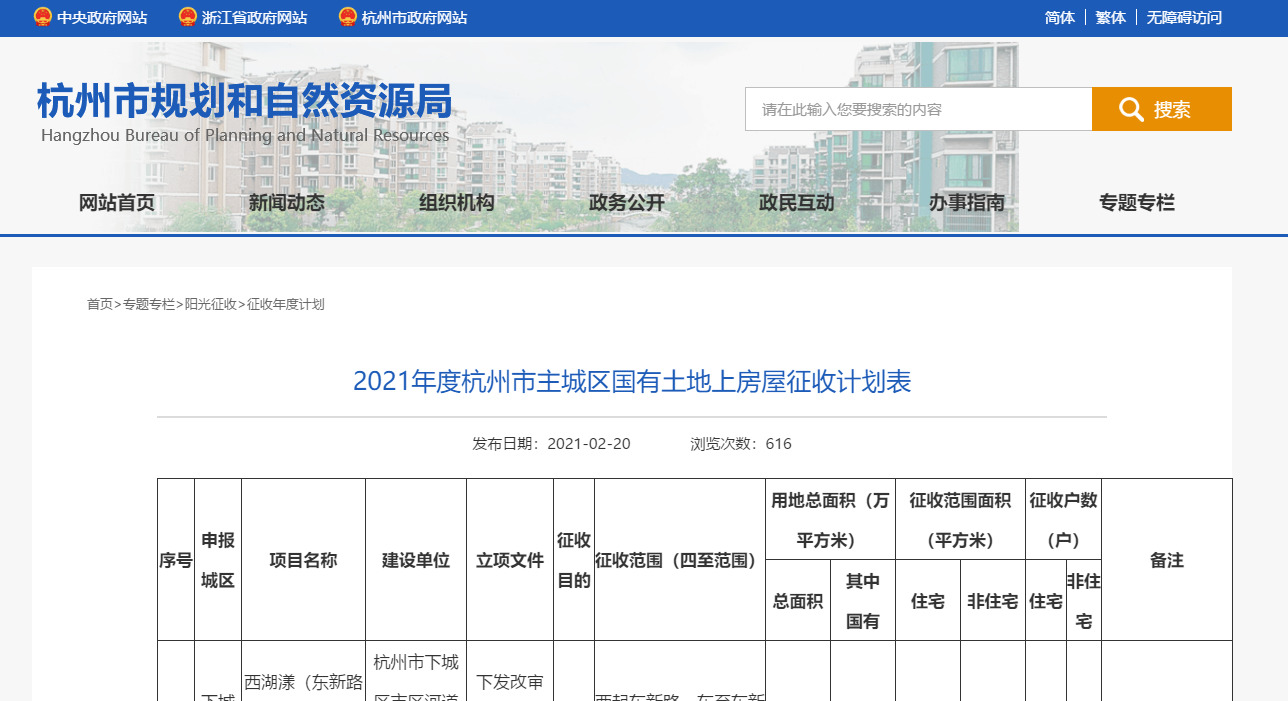Viewport: 1288px width, 701px height.
Task: Click the 备注 table header
Action: click(1167, 561)
